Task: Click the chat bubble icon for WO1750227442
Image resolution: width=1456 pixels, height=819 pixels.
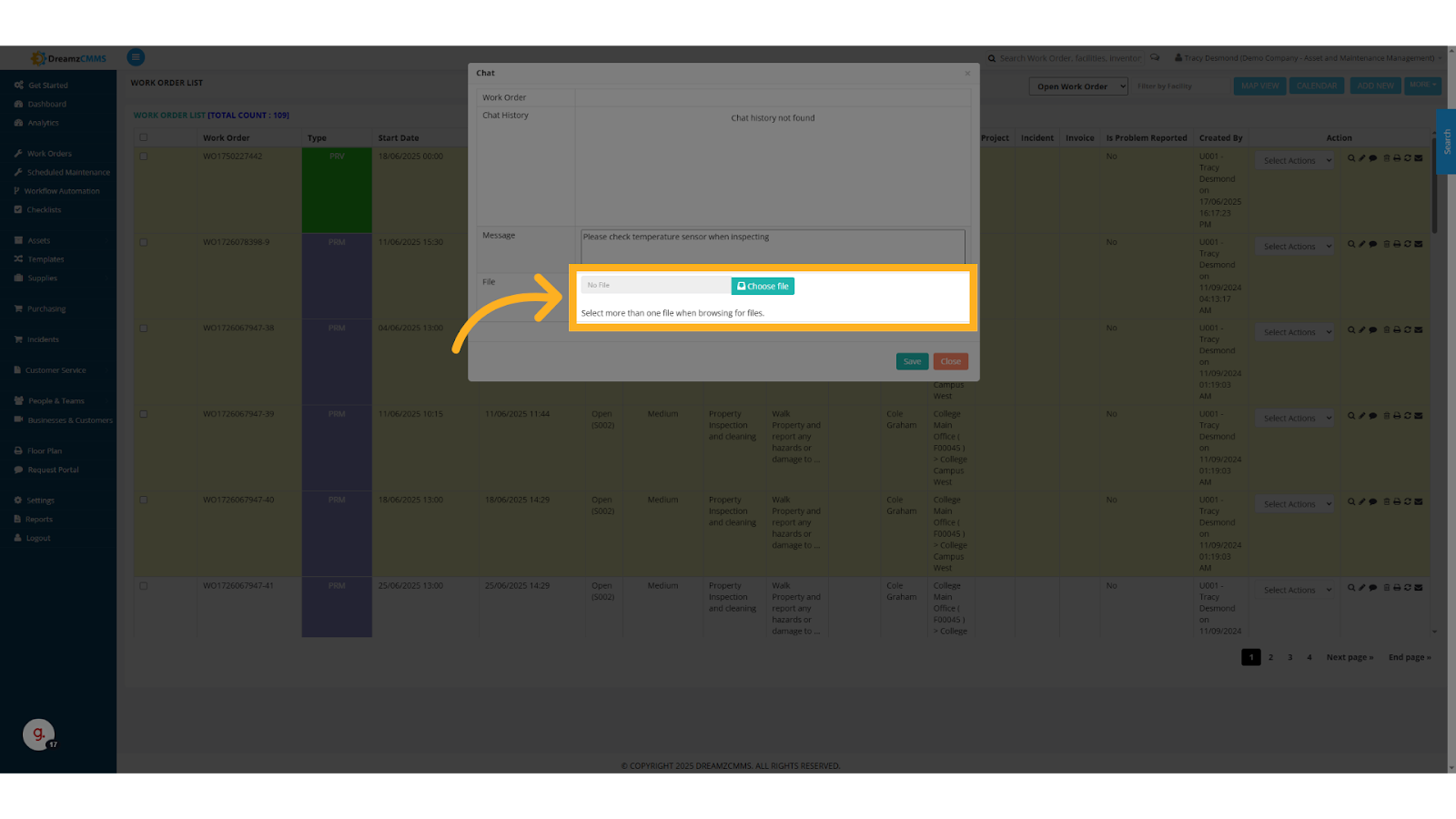Action: point(1373,158)
